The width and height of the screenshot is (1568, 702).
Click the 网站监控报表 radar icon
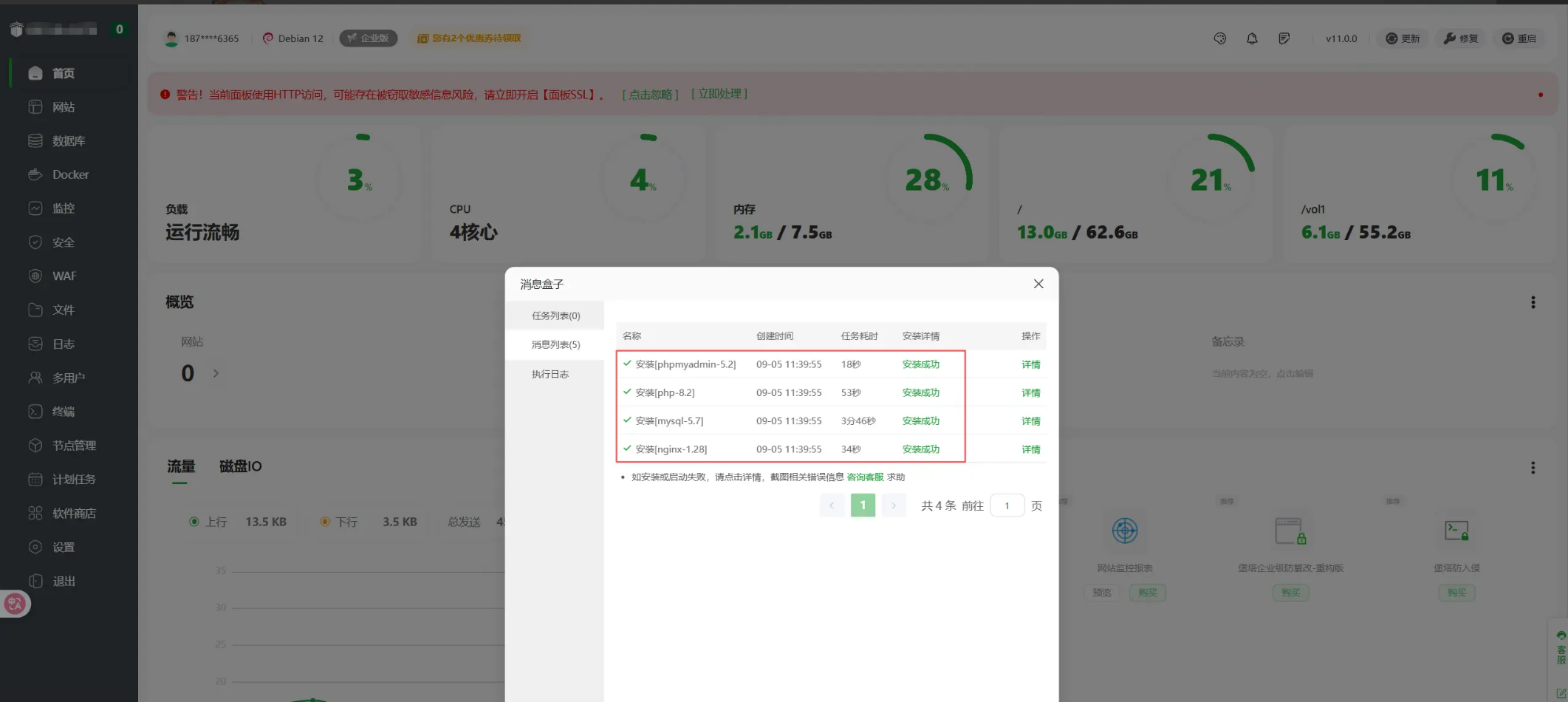click(x=1124, y=531)
